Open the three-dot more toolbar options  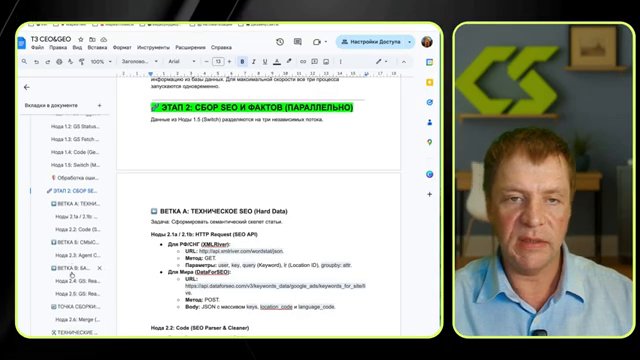coord(340,62)
